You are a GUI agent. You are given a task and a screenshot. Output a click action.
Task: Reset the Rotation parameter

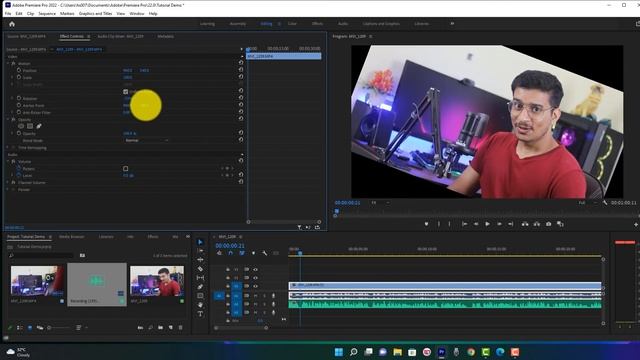(x=241, y=98)
